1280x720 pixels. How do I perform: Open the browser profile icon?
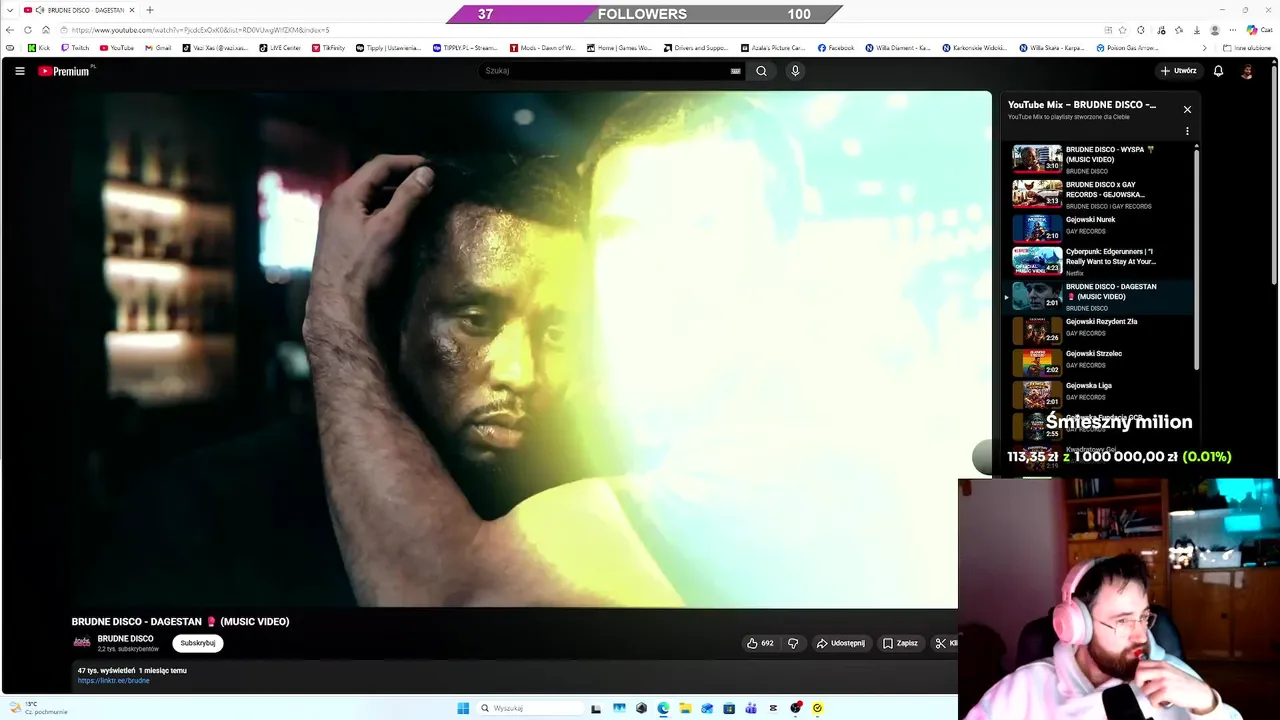click(x=1215, y=30)
